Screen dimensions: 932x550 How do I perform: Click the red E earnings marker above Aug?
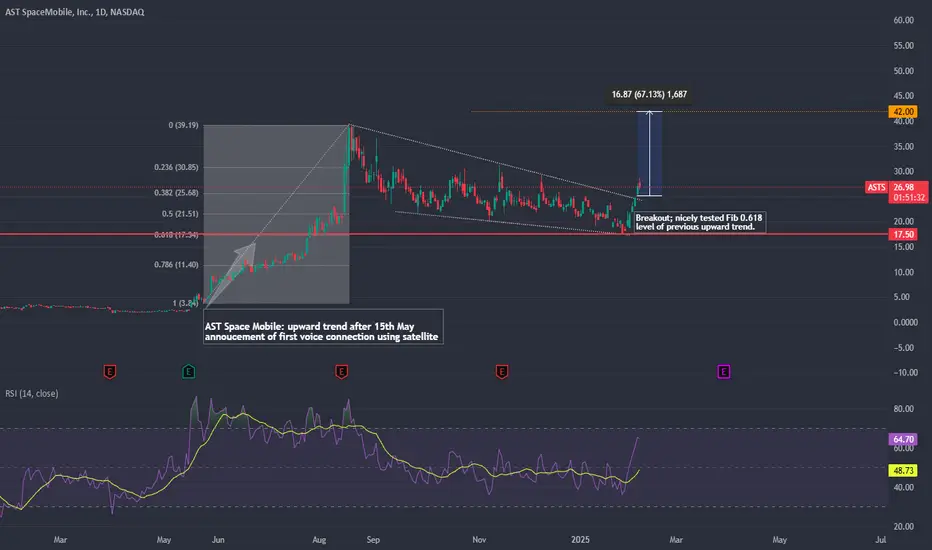pos(341,372)
